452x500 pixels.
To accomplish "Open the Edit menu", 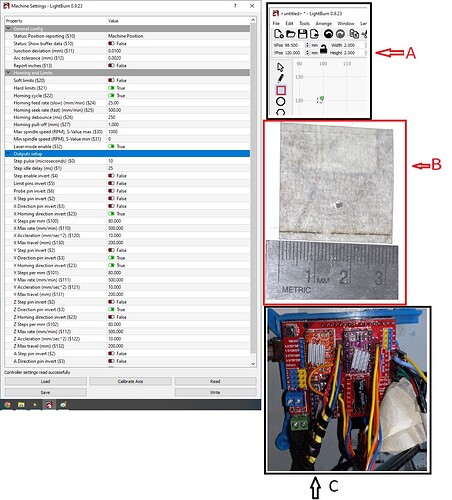I will click(289, 23).
